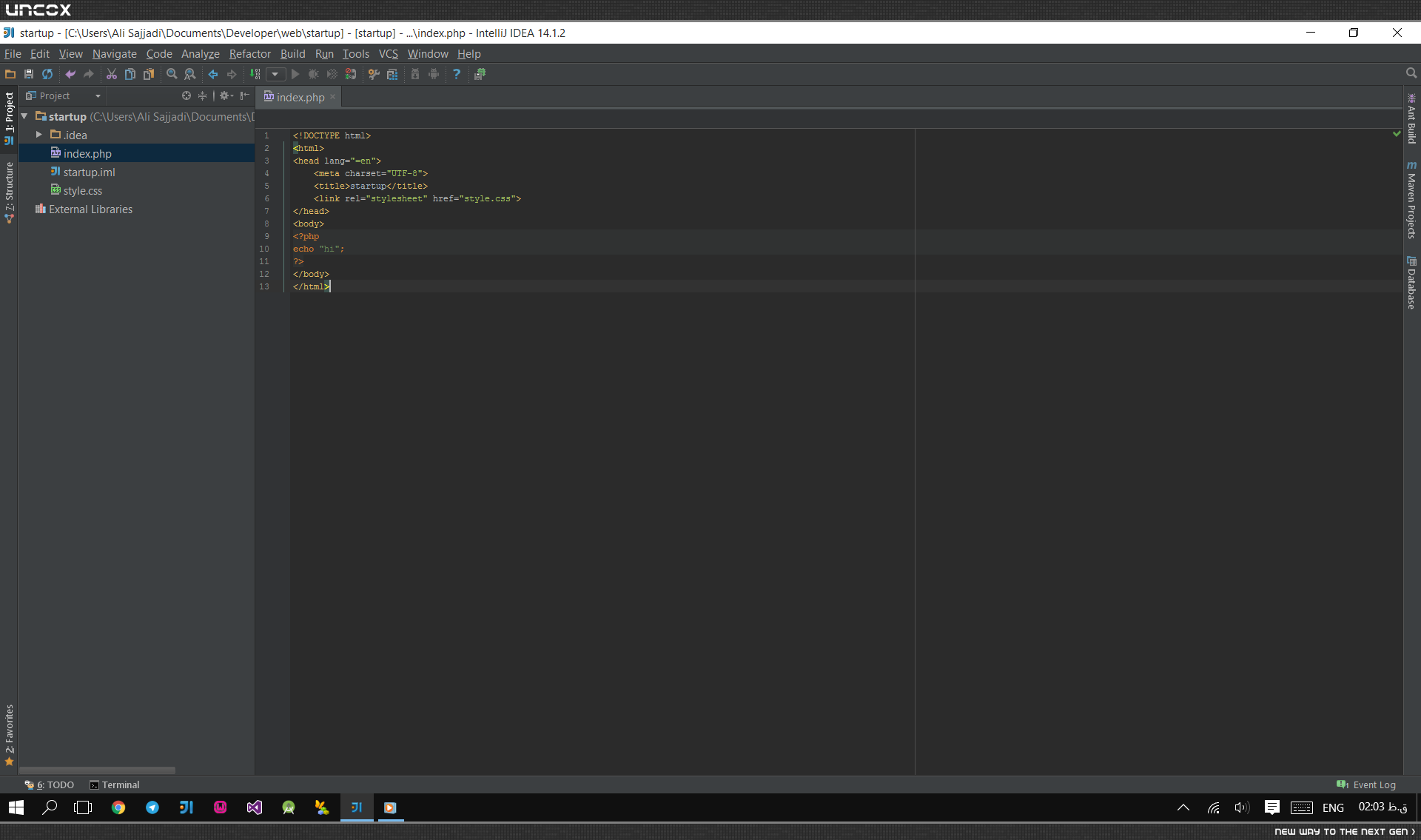Toggle the 1: Project tool window
Image resolution: width=1421 pixels, height=840 pixels.
point(9,118)
